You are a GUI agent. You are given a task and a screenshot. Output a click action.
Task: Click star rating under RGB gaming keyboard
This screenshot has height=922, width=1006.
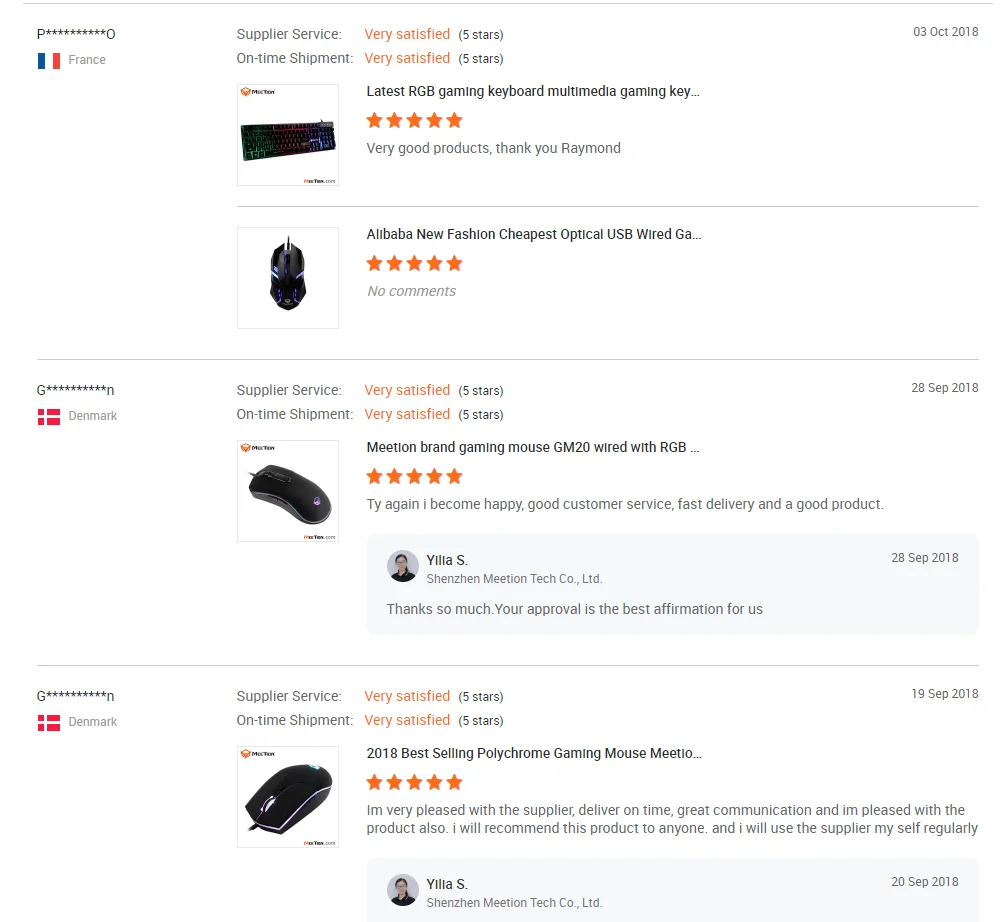pyautogui.click(x=414, y=121)
